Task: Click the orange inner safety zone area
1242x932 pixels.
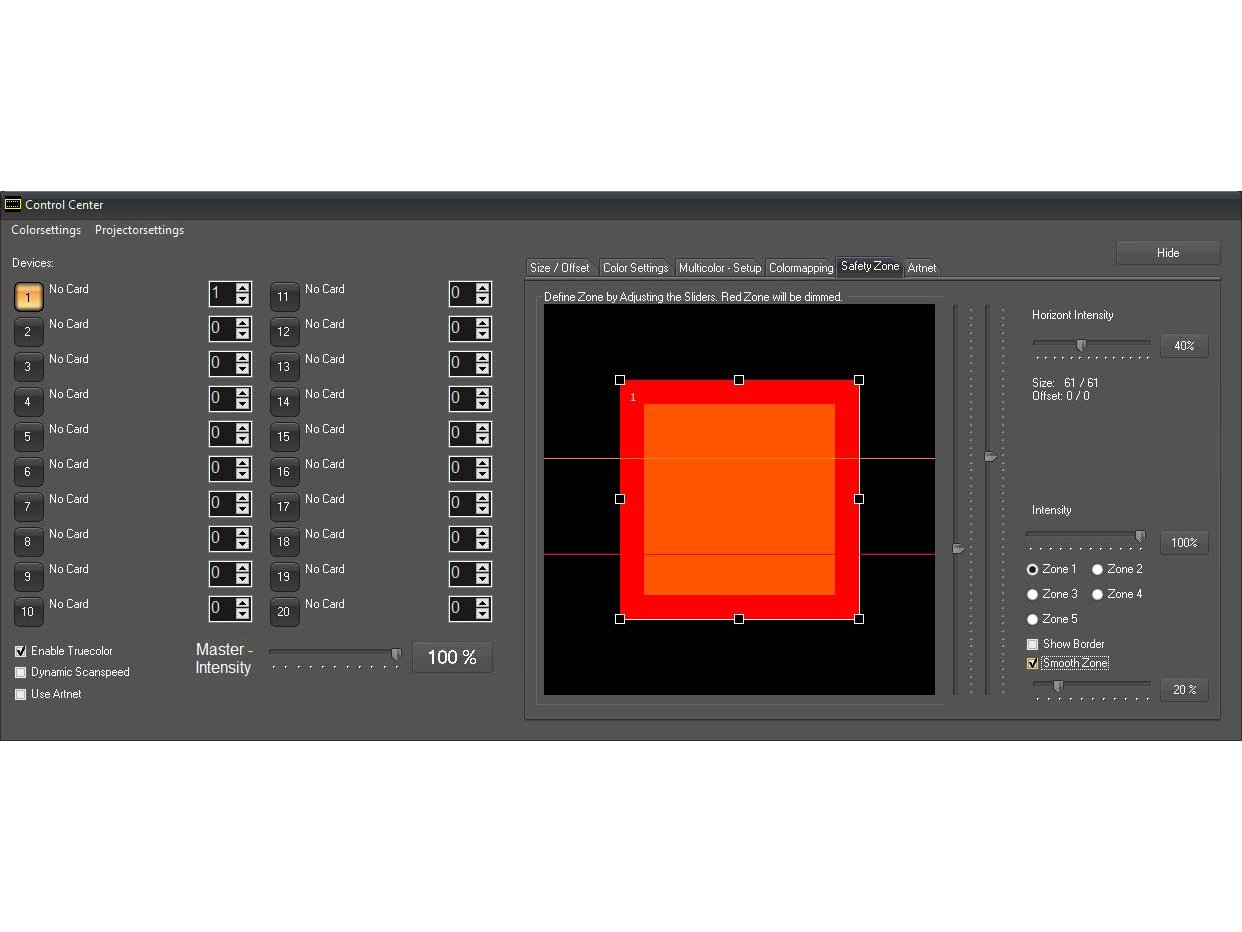Action: (739, 499)
